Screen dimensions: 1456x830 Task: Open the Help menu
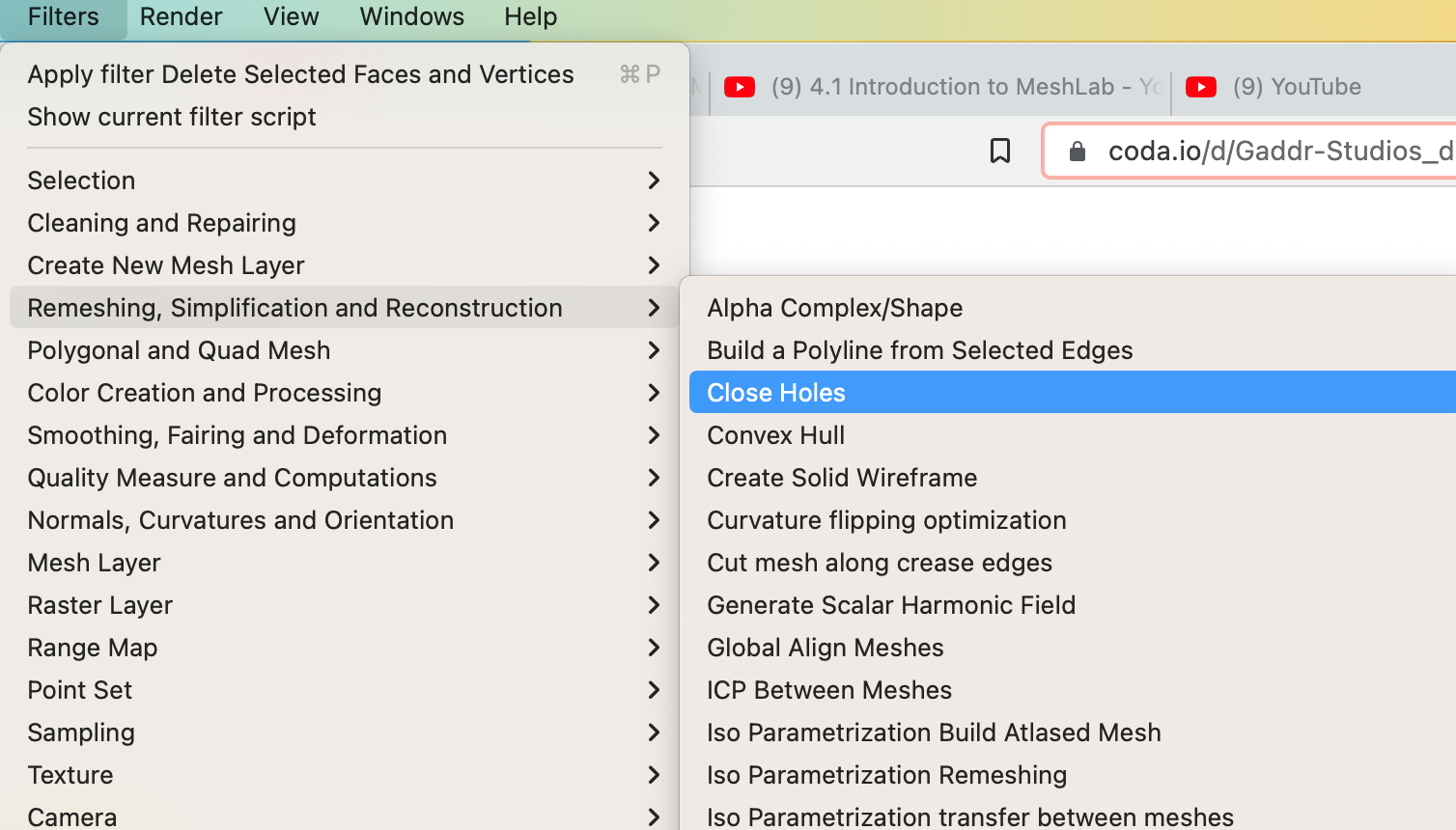pos(530,16)
